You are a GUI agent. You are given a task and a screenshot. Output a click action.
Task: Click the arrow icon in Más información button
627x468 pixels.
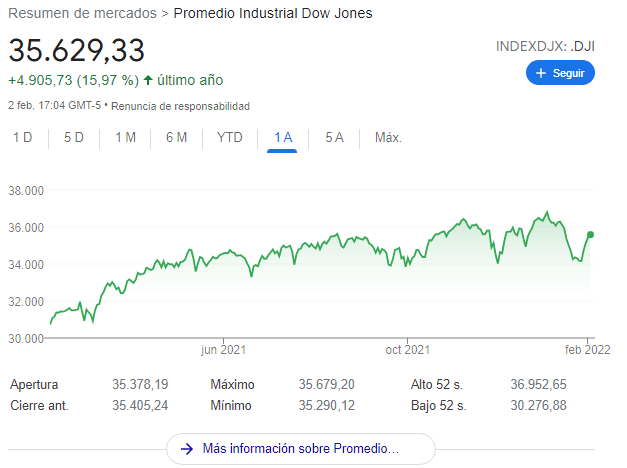[x=186, y=448]
